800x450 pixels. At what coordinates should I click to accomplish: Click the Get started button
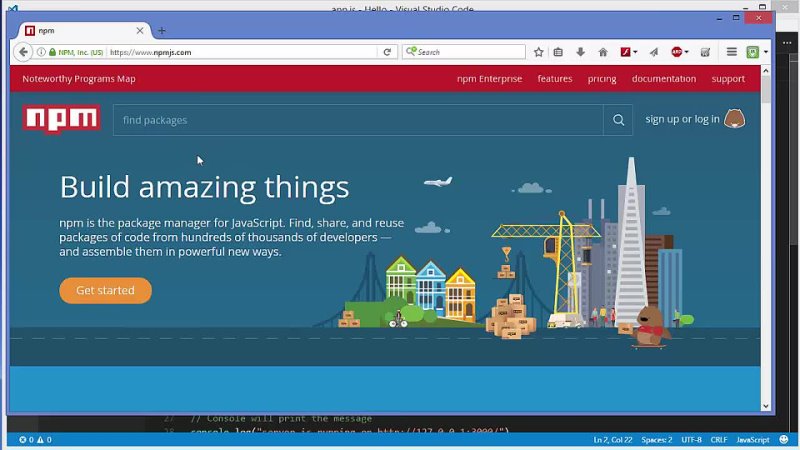coord(106,290)
